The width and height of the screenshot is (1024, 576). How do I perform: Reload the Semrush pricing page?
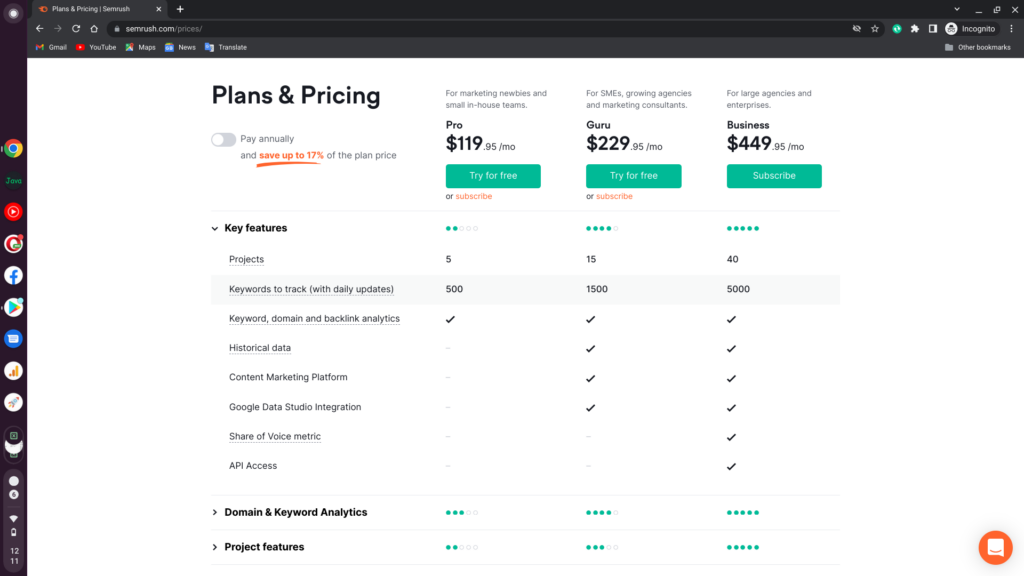coord(76,29)
